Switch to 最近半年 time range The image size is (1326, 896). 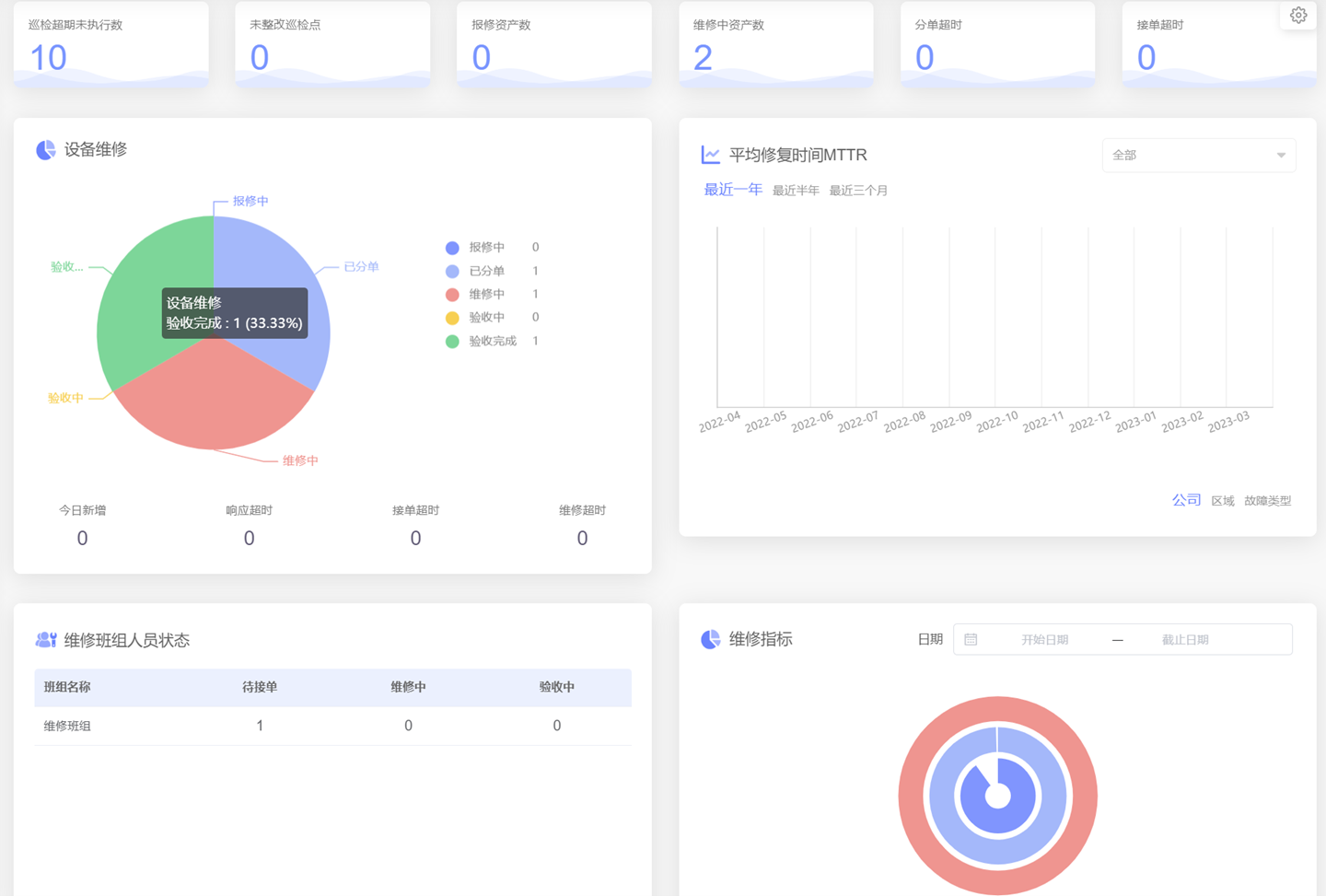coord(796,191)
